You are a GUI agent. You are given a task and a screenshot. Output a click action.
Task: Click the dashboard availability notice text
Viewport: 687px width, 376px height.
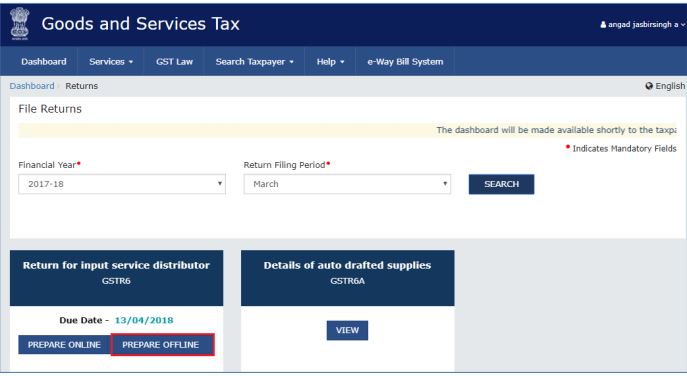point(556,130)
